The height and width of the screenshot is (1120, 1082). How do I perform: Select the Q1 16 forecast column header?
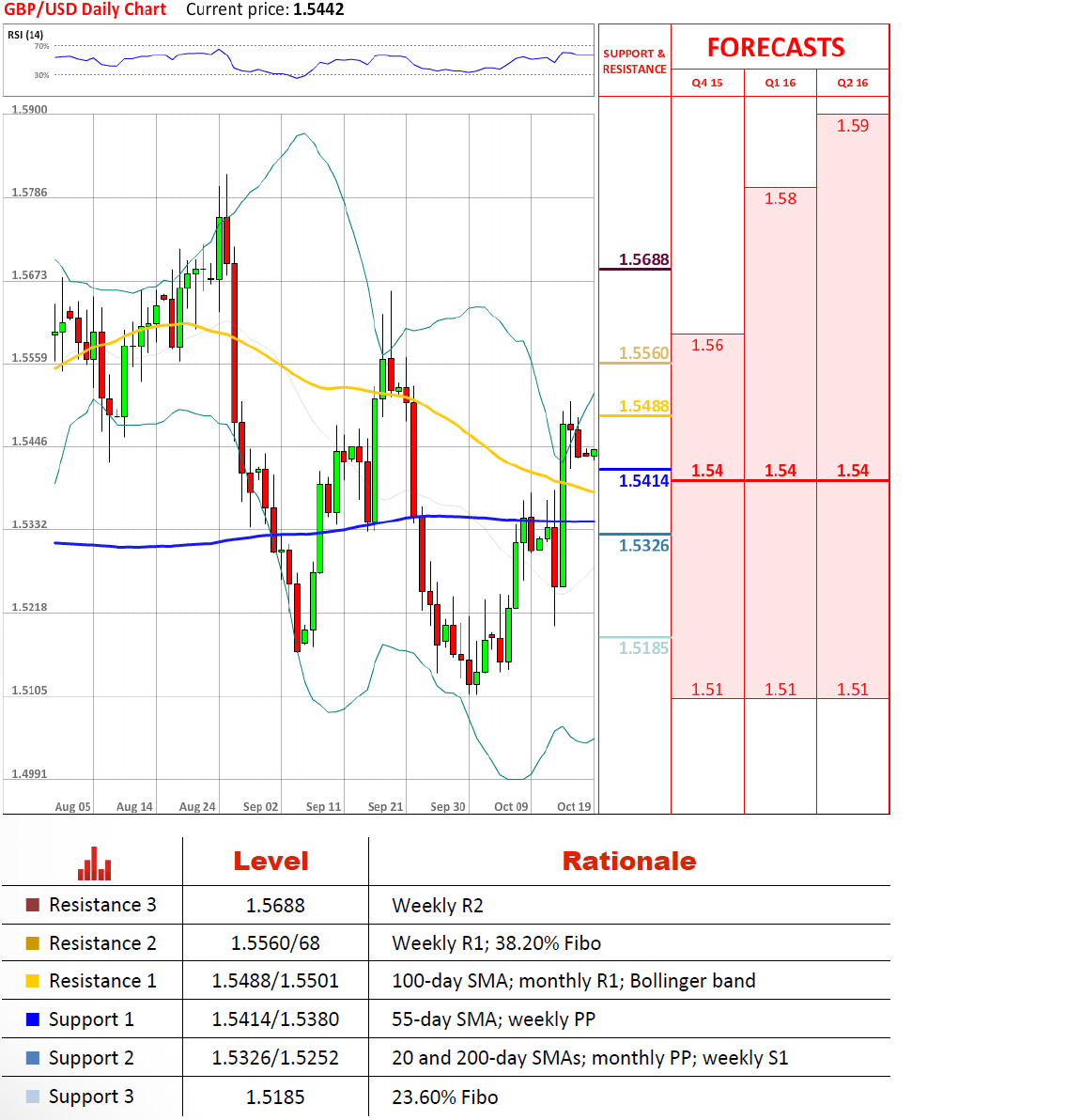click(x=780, y=83)
